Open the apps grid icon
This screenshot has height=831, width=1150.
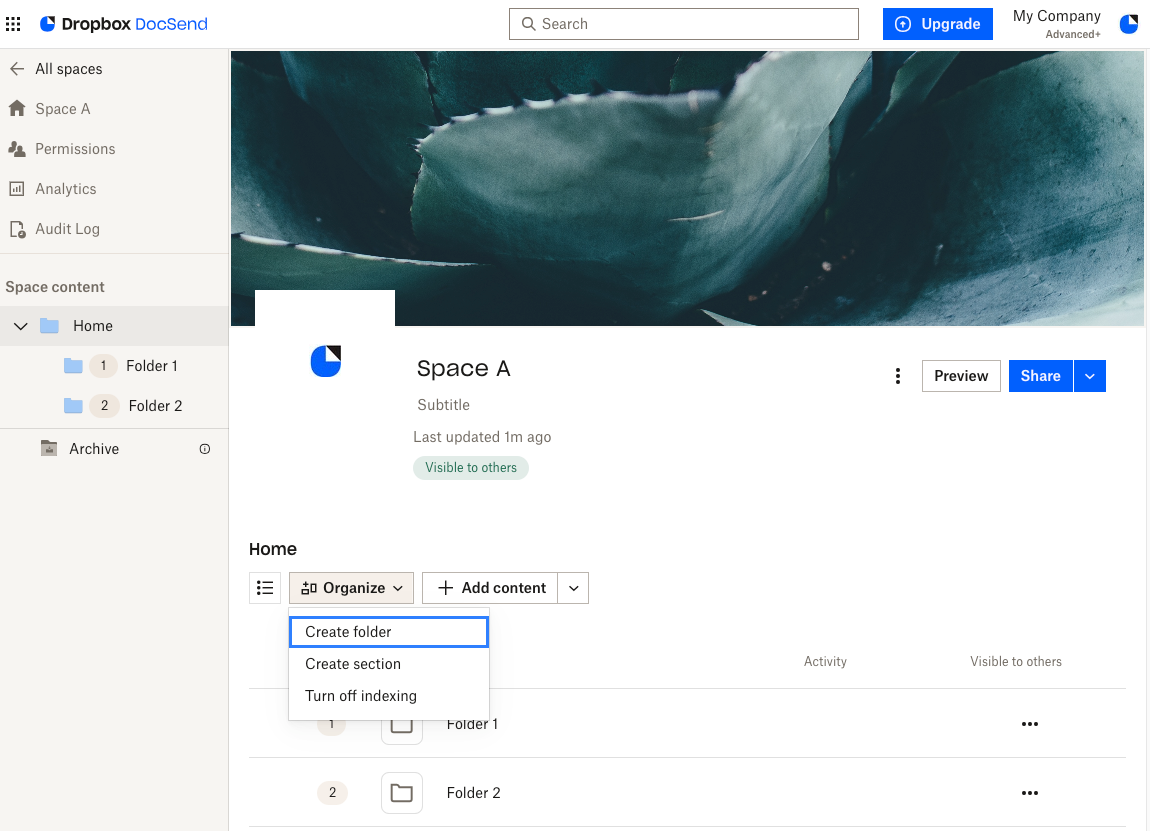click(13, 24)
